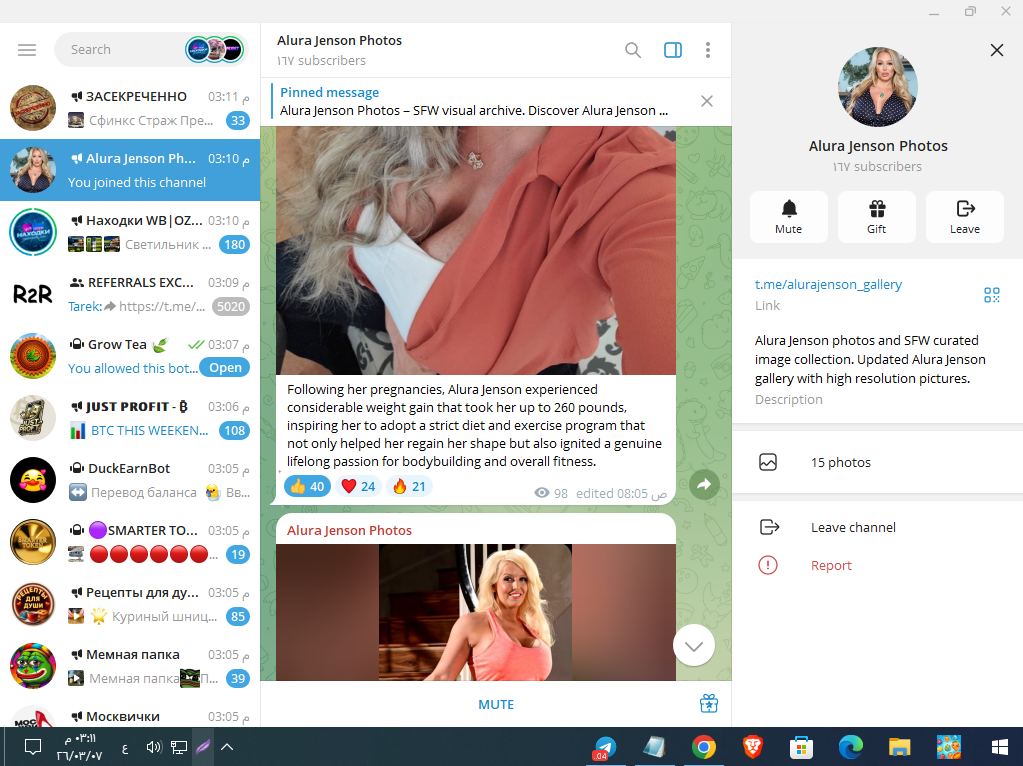Image resolution: width=1023 pixels, height=766 pixels.
Task: Forward the post with share arrow
Action: tap(704, 485)
